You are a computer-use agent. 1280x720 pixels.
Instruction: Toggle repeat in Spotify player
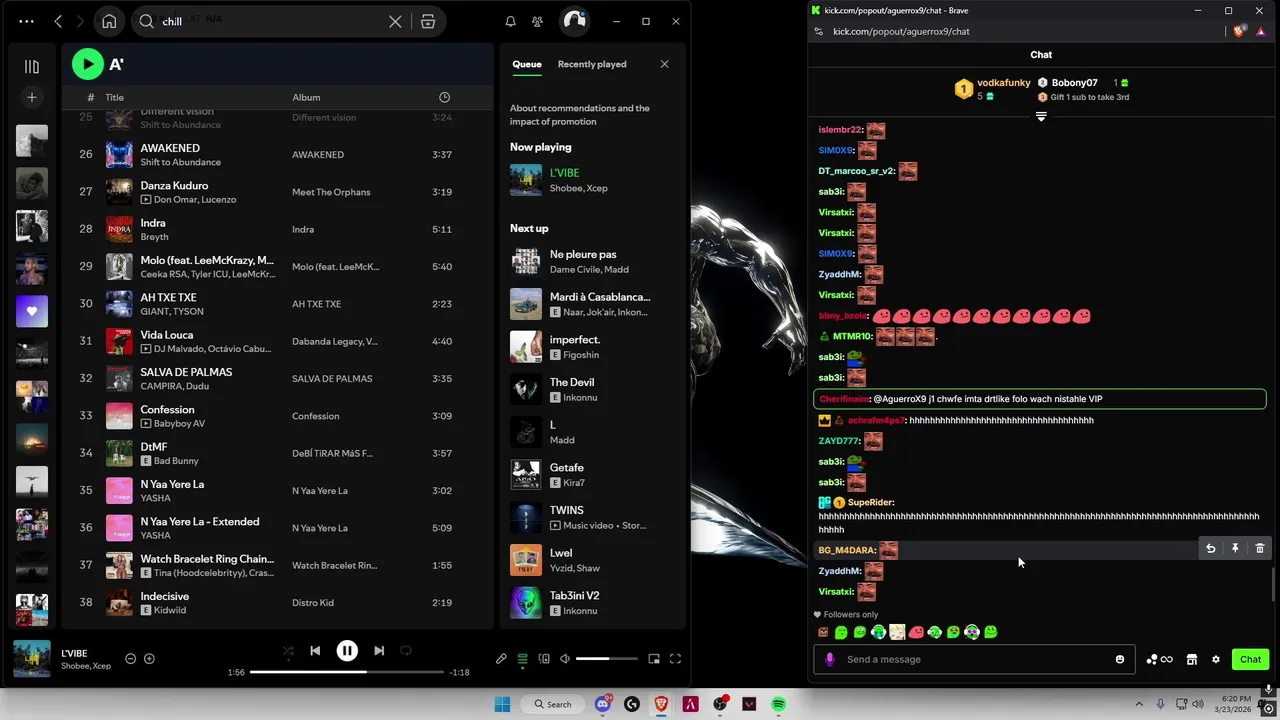(406, 651)
